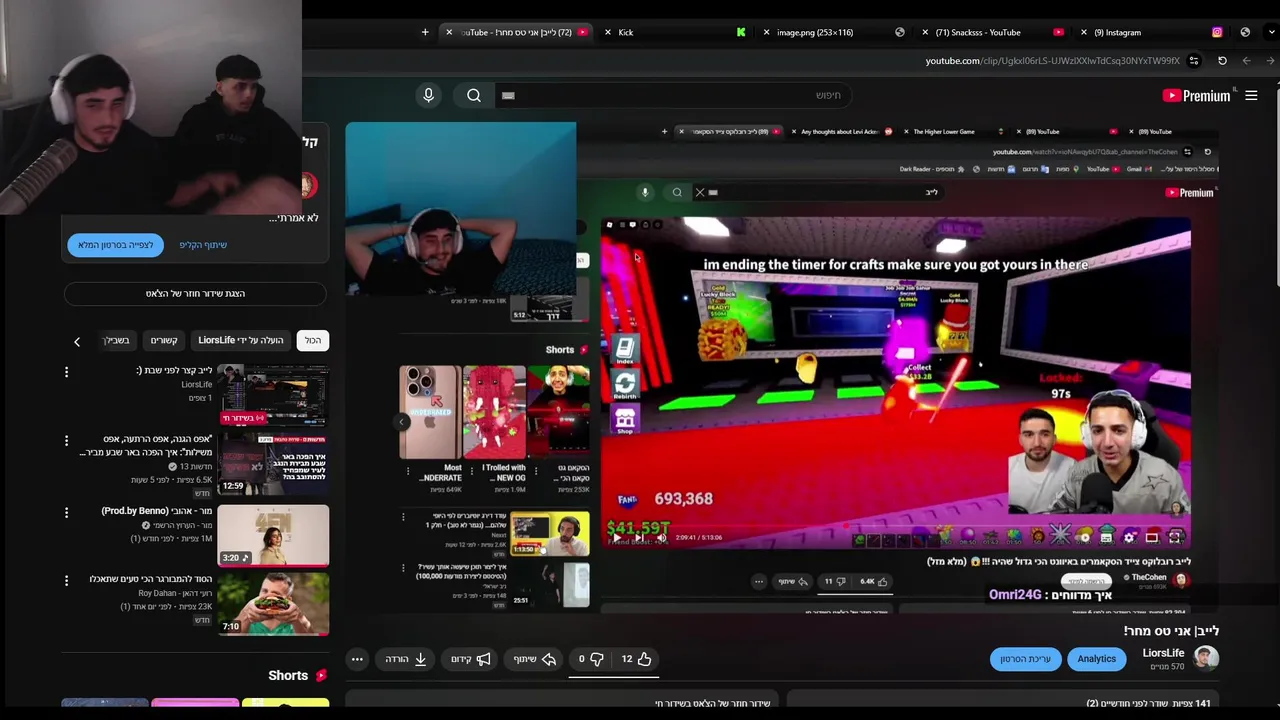1280x720 pixels.
Task: Open the 7:10 hamburger video thumbnail
Action: point(273,604)
